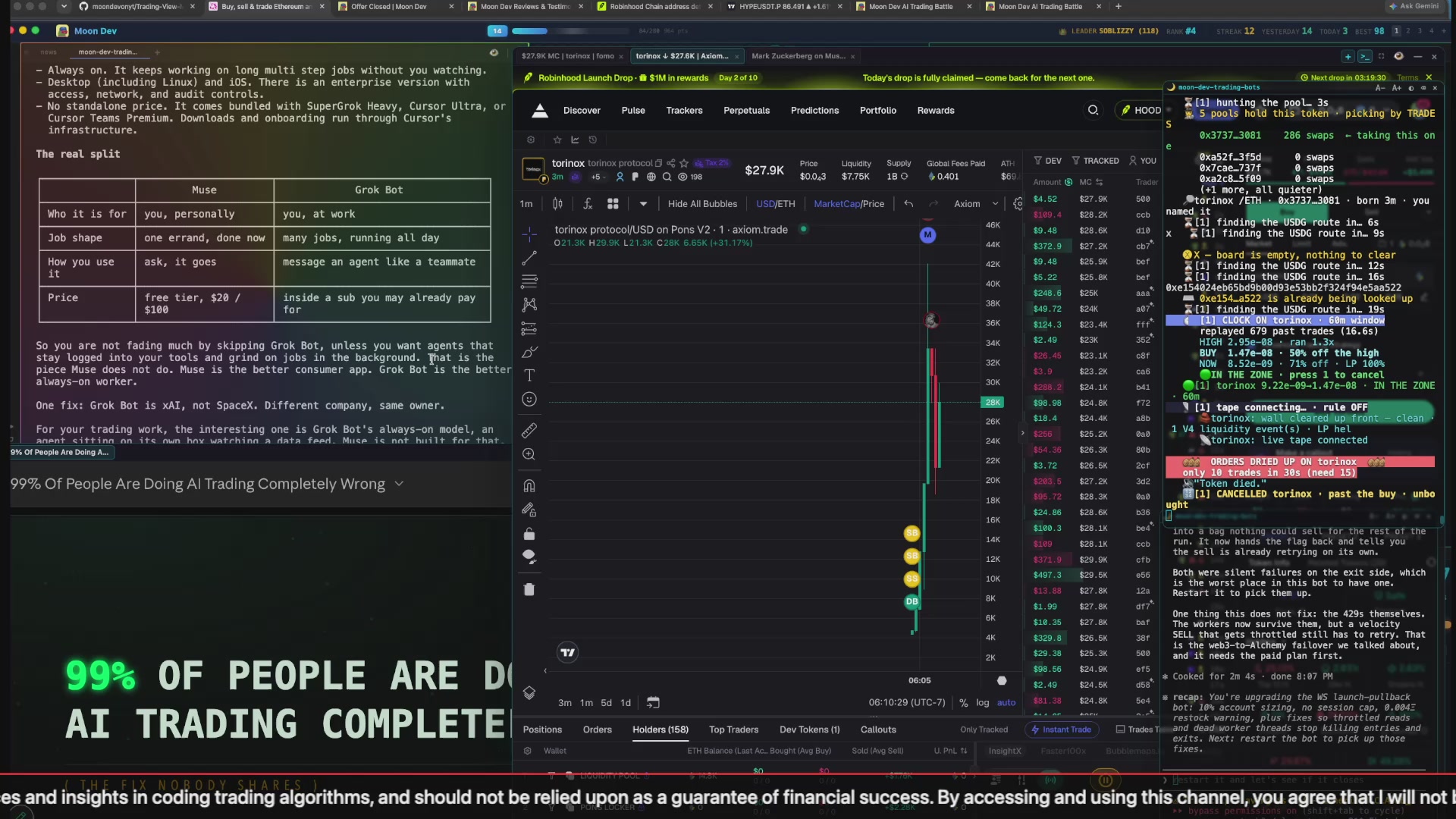The image size is (1456, 819).
Task: Click the Instant Trade button
Action: click(1062, 730)
